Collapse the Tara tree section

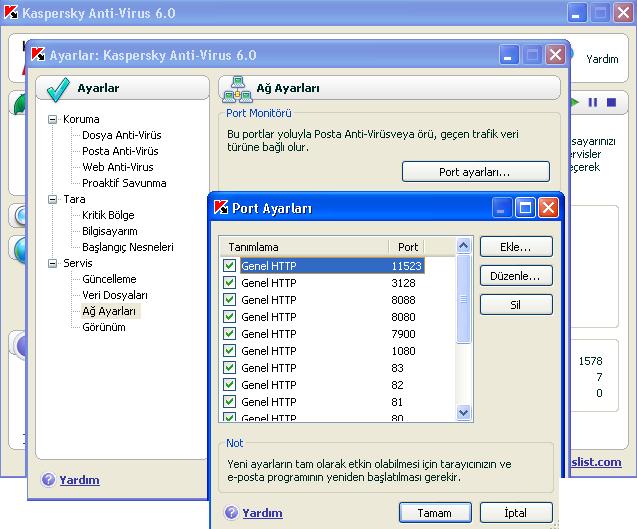coord(53,200)
